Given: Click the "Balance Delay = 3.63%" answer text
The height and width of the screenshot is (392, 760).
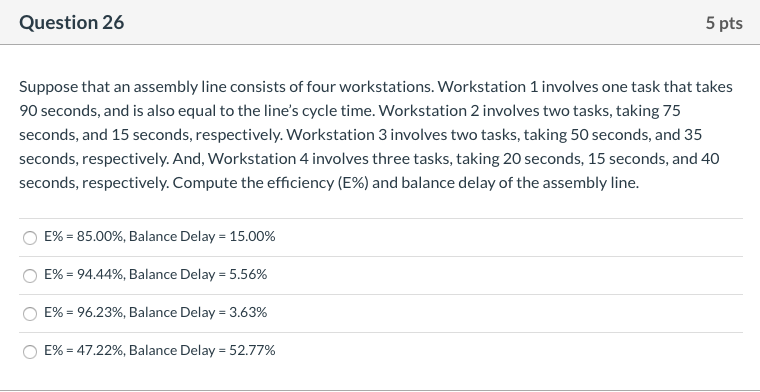Looking at the screenshot, I should coord(198,313).
